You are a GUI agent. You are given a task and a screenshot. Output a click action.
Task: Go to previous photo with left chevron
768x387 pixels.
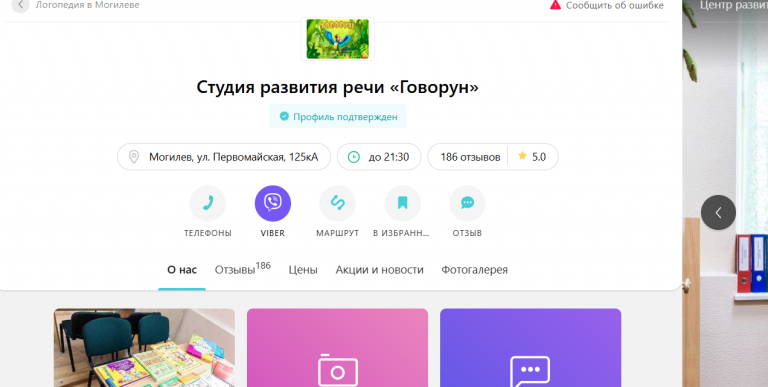(x=718, y=213)
